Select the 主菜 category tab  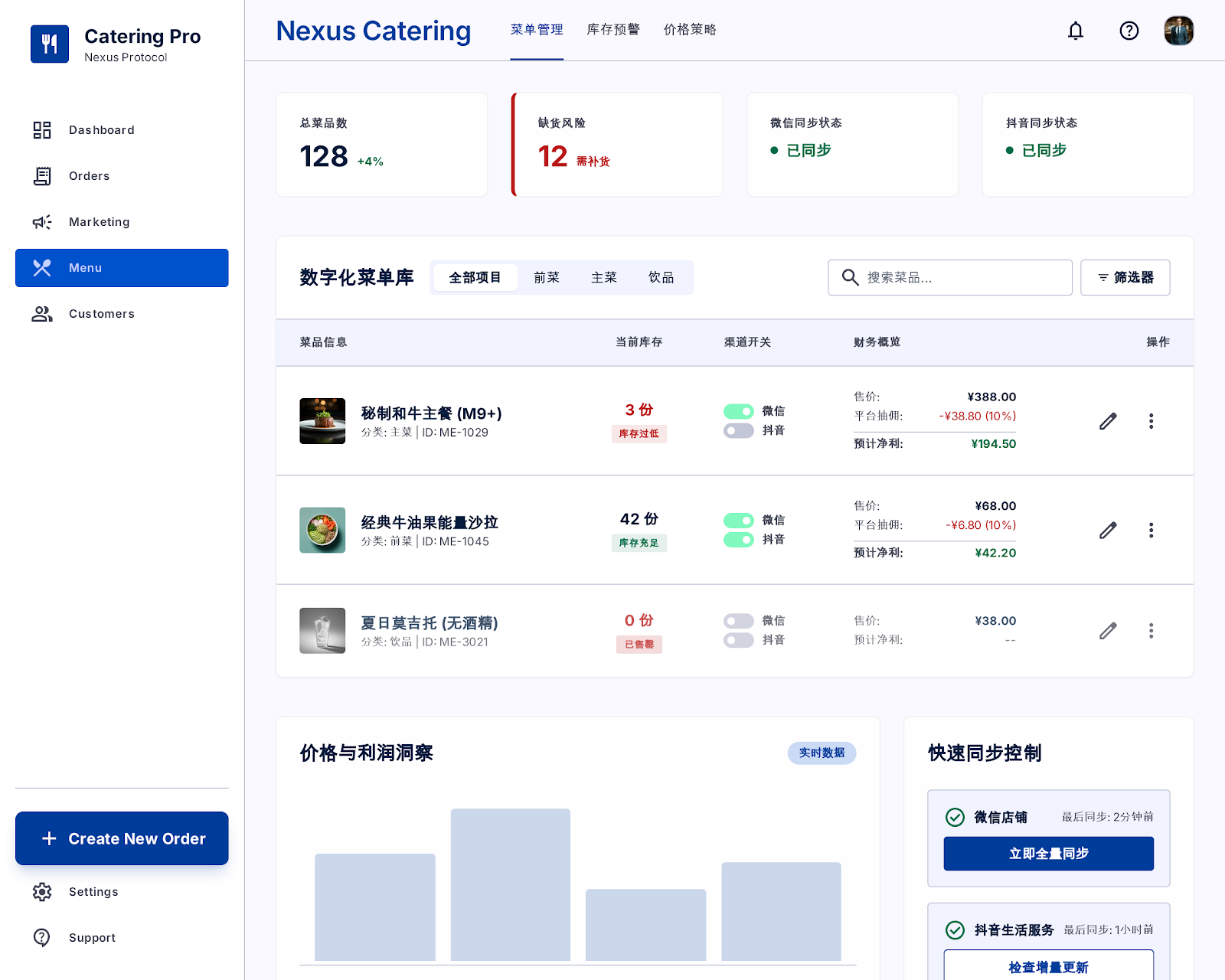click(x=604, y=277)
